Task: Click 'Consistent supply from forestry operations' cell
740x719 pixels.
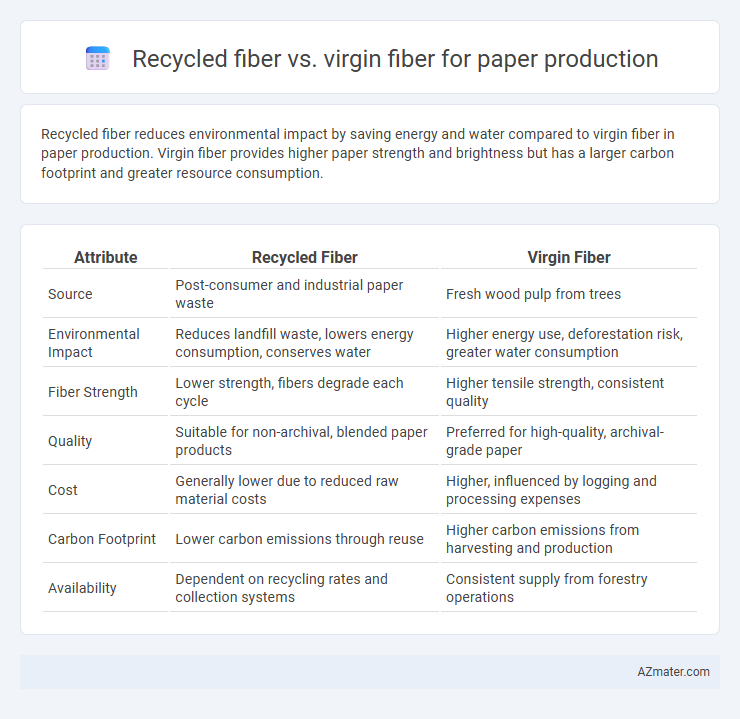Action: [x=569, y=588]
